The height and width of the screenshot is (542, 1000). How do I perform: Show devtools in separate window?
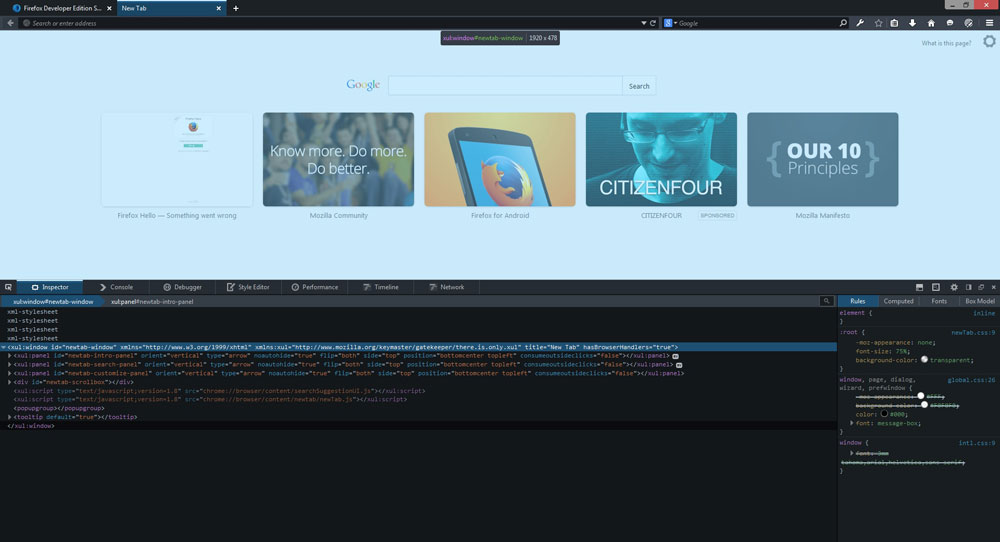pos(981,288)
